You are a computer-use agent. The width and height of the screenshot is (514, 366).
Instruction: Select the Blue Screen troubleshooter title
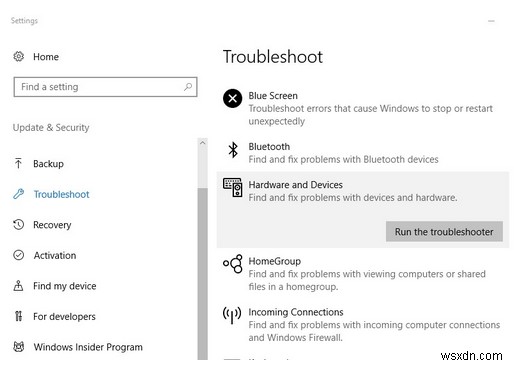pyautogui.click(x=273, y=96)
